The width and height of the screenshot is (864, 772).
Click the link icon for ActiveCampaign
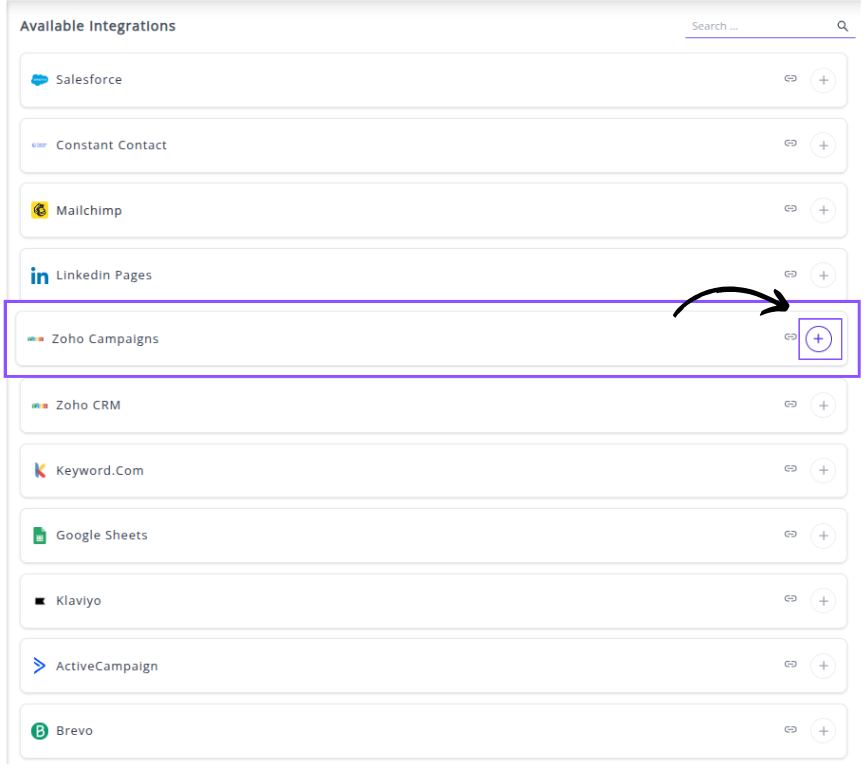tap(790, 664)
